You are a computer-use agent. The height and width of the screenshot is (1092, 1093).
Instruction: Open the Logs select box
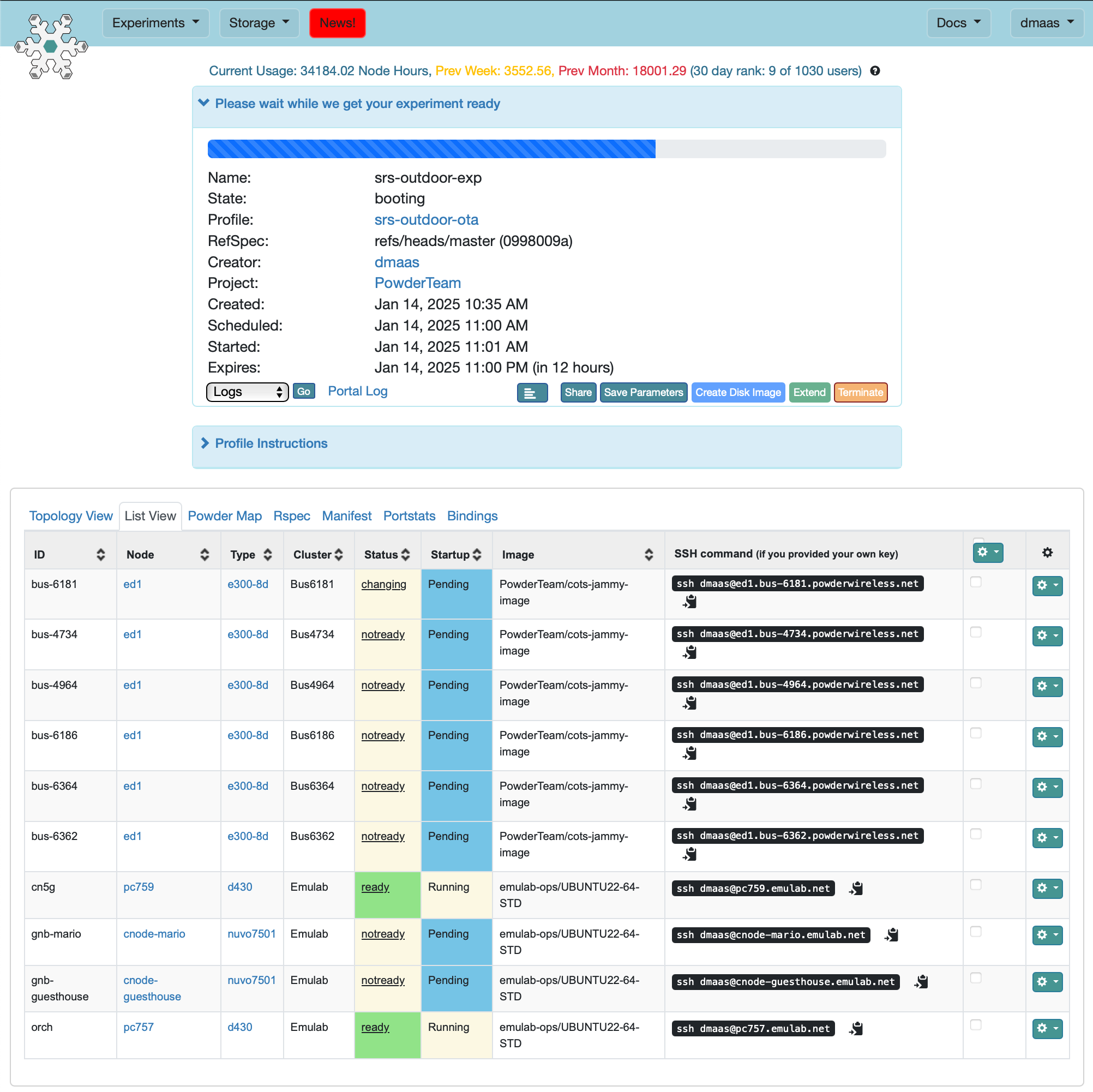247,392
